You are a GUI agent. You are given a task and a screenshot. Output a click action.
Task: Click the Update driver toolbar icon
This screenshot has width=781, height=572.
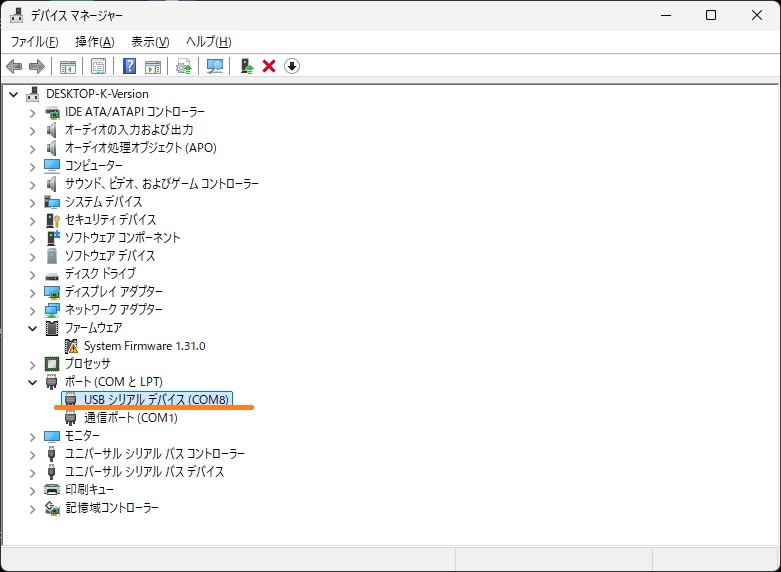point(183,66)
